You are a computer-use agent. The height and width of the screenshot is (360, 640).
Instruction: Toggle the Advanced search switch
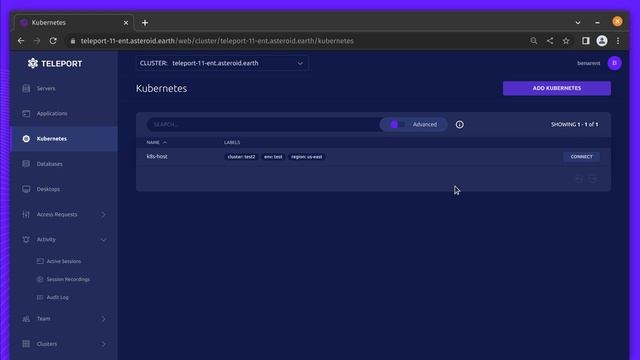coord(397,124)
